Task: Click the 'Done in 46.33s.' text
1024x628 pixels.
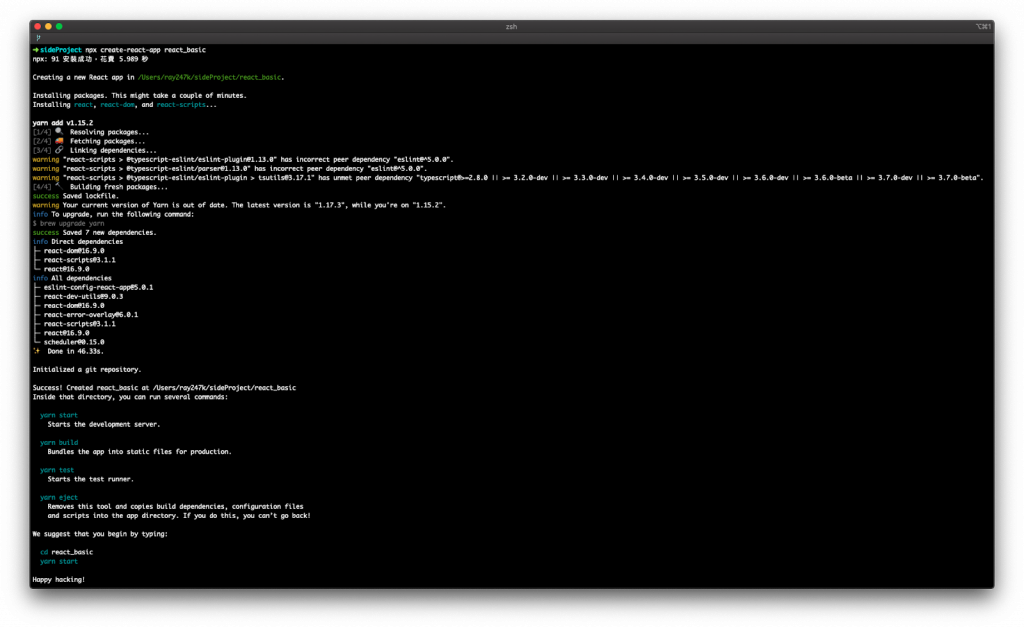Action: 76,351
